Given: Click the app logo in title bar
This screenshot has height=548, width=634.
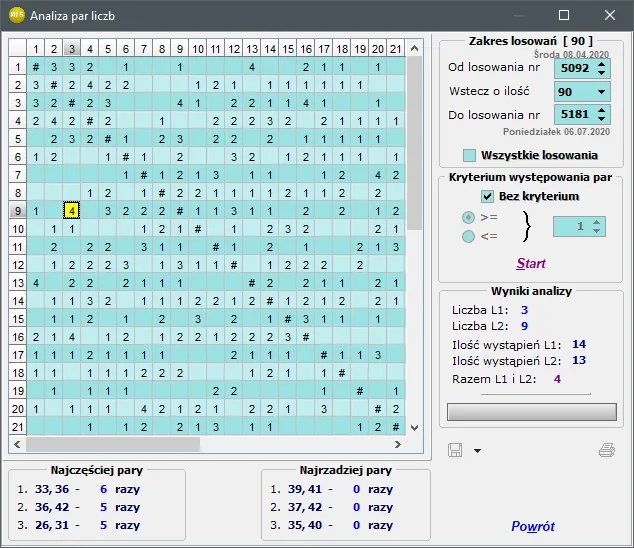Looking at the screenshot, I should click(x=15, y=15).
